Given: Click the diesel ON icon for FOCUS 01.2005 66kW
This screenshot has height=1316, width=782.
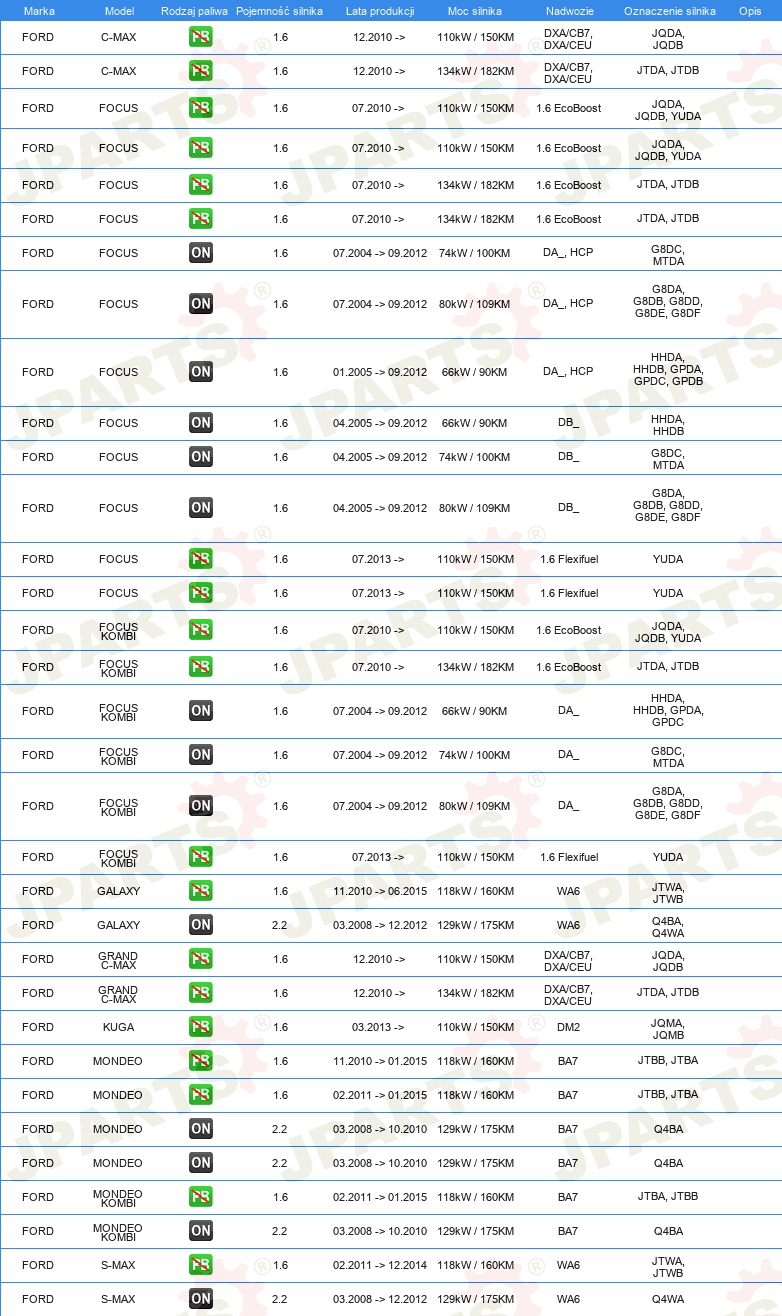Looking at the screenshot, I should coord(201,372).
